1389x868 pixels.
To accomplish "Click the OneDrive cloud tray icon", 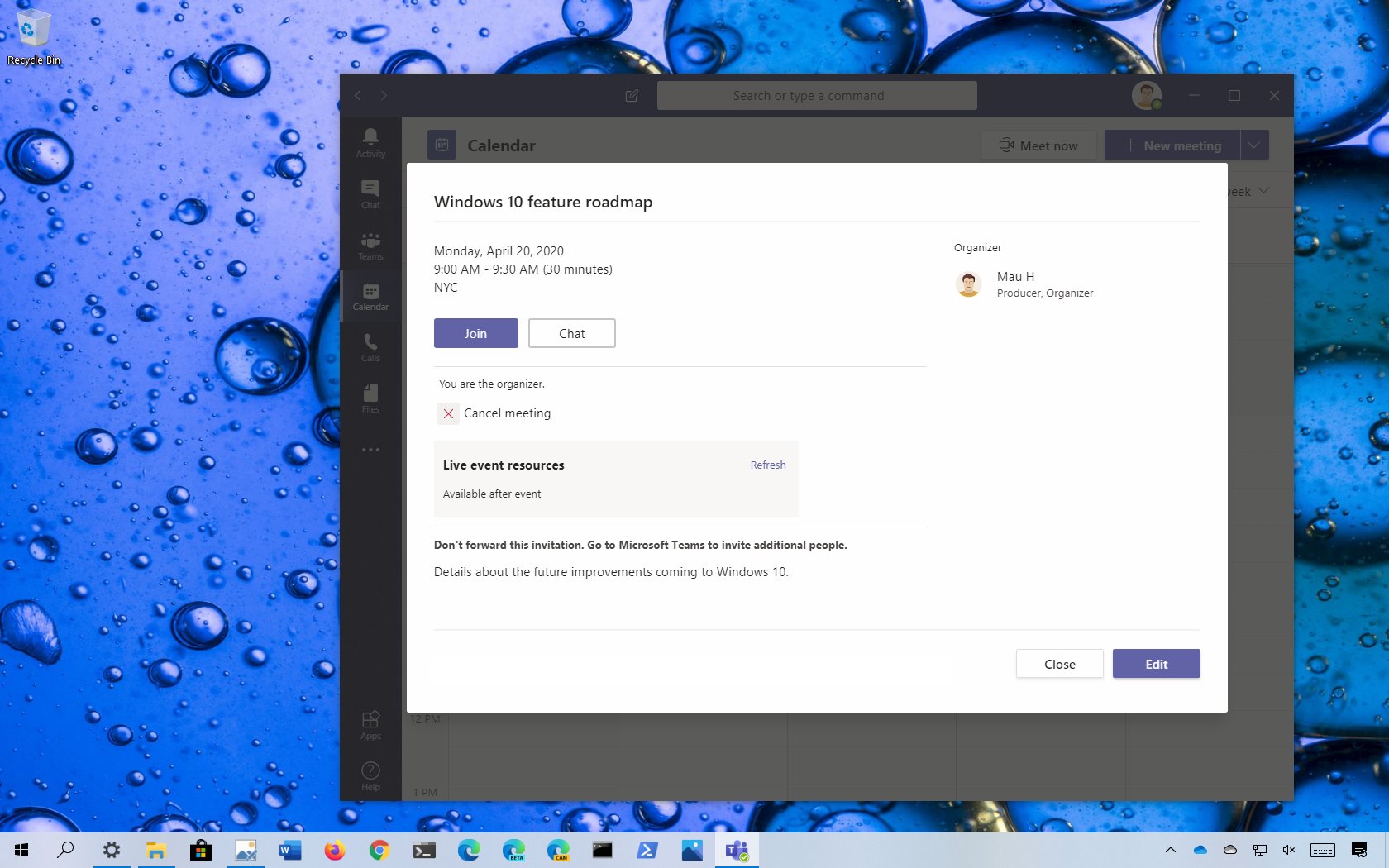I will point(1200,850).
